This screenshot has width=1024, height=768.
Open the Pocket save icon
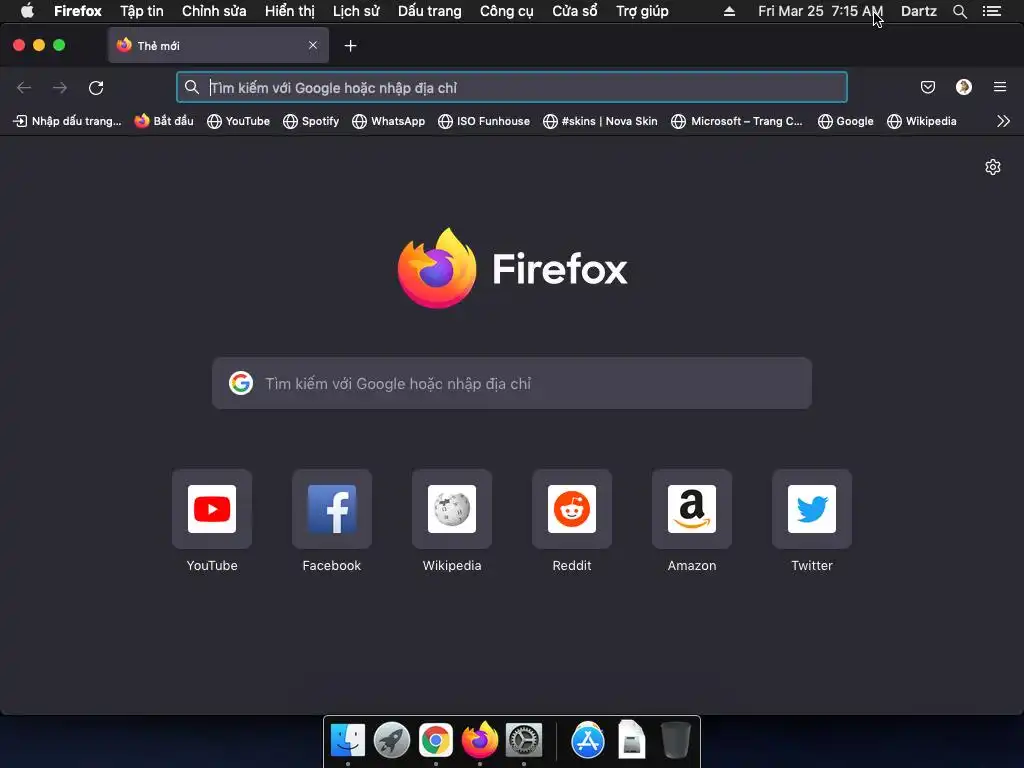coord(927,87)
